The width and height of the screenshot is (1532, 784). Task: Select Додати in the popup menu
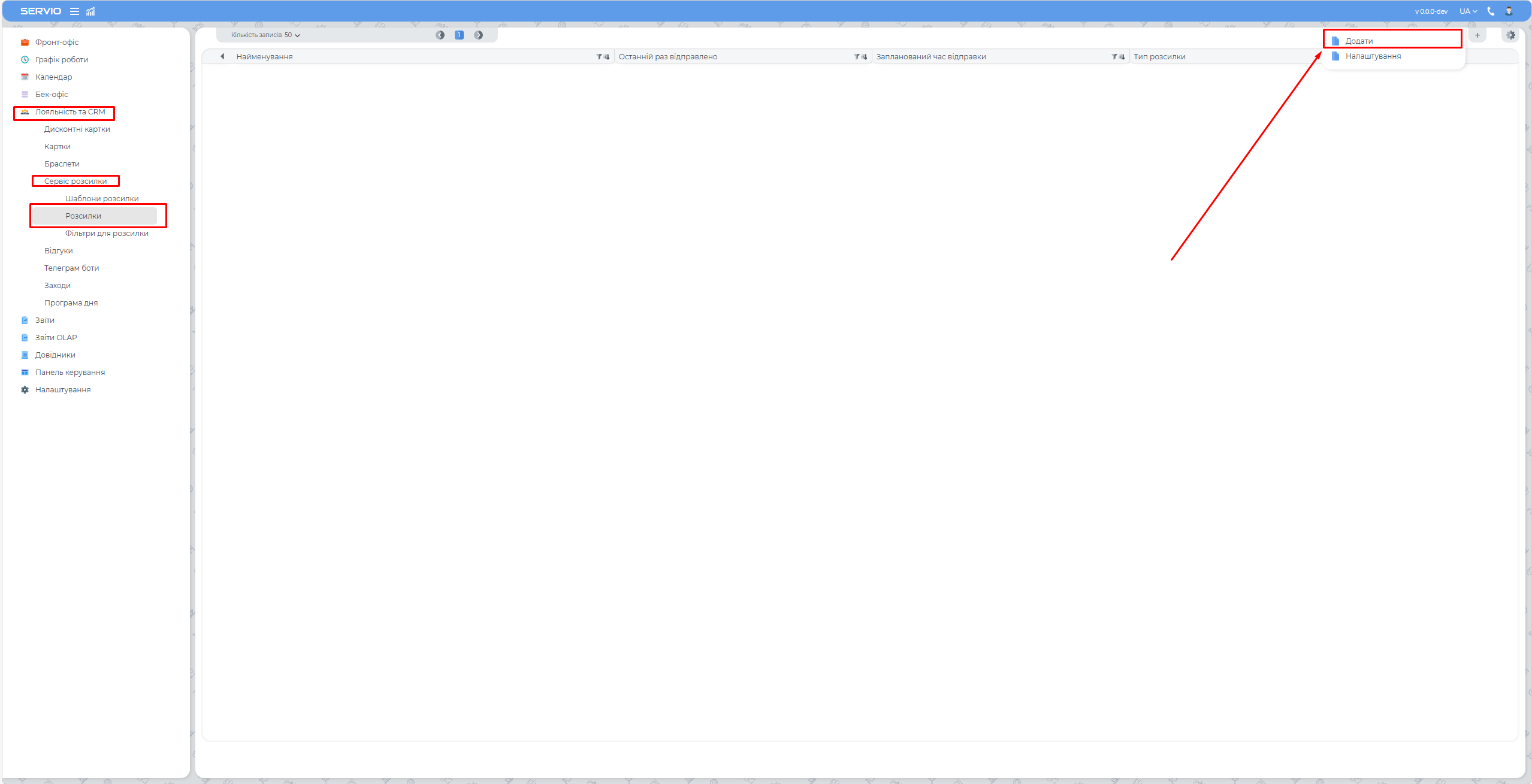coord(1359,41)
